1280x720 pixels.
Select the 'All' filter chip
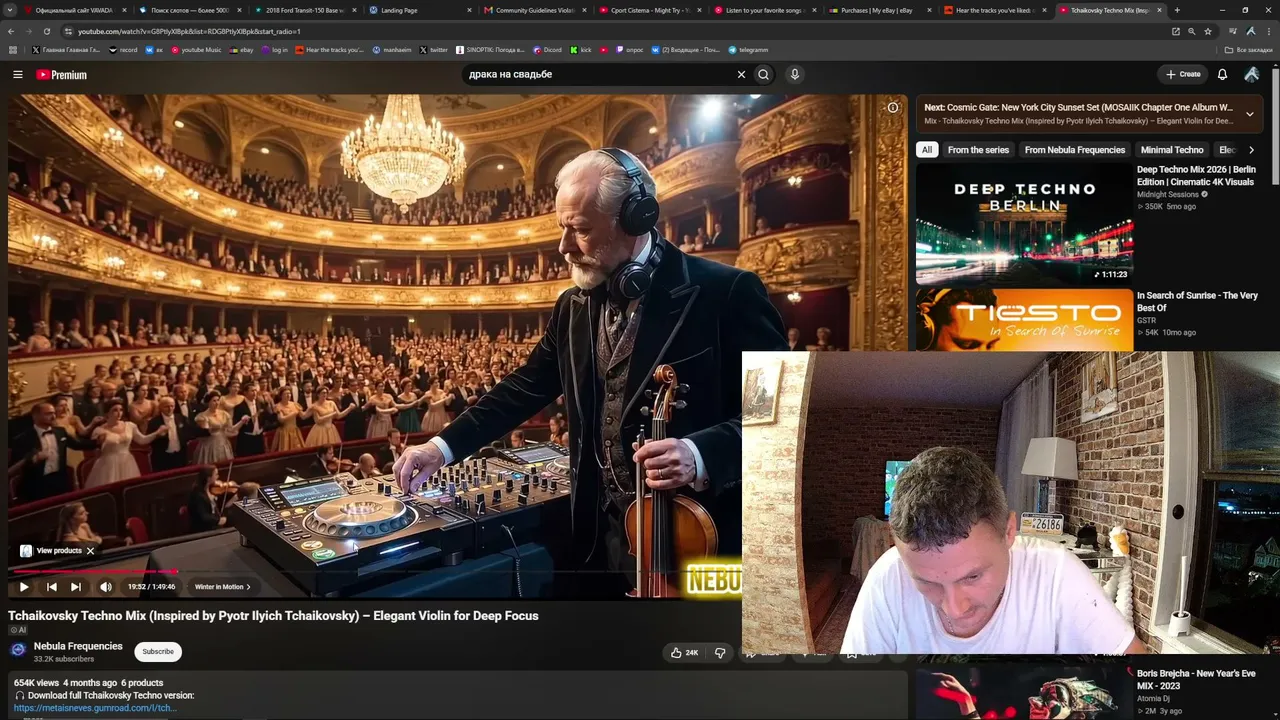tap(927, 150)
